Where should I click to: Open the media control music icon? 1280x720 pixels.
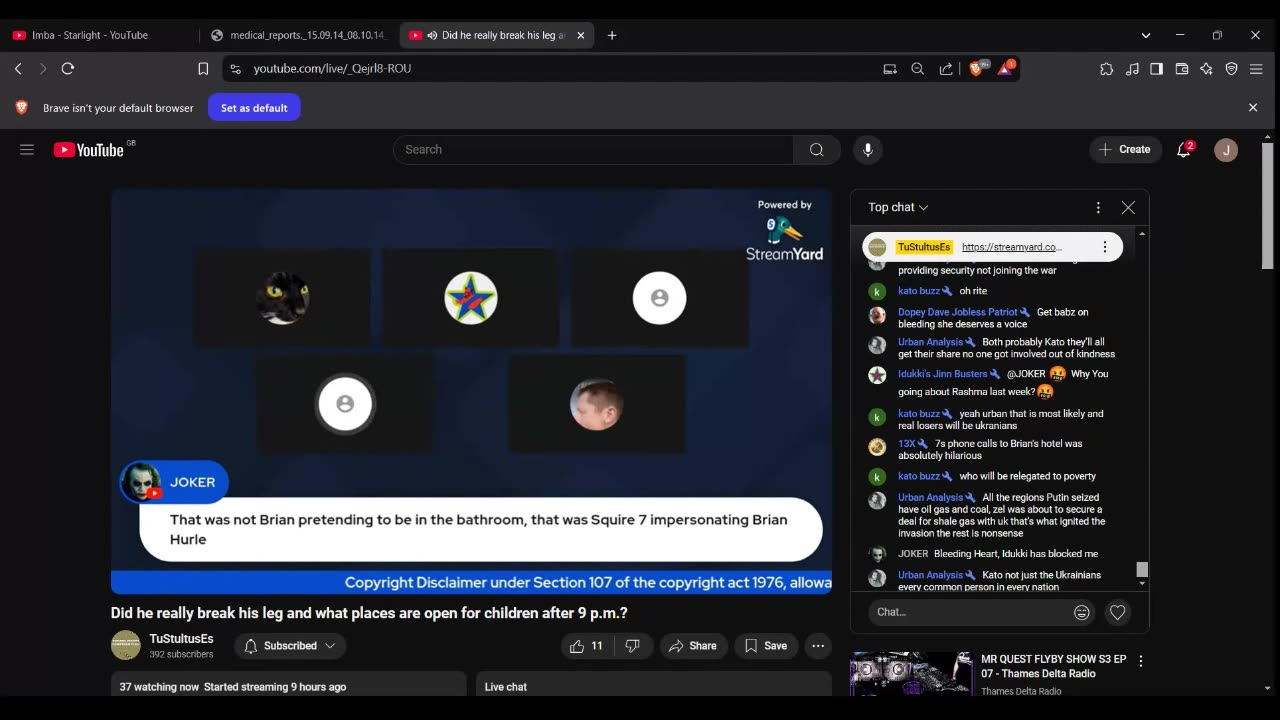coord(1132,69)
